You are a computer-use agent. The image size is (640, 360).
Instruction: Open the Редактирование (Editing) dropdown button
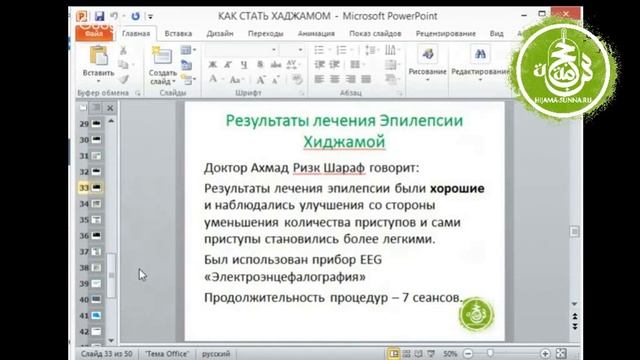click(x=480, y=63)
